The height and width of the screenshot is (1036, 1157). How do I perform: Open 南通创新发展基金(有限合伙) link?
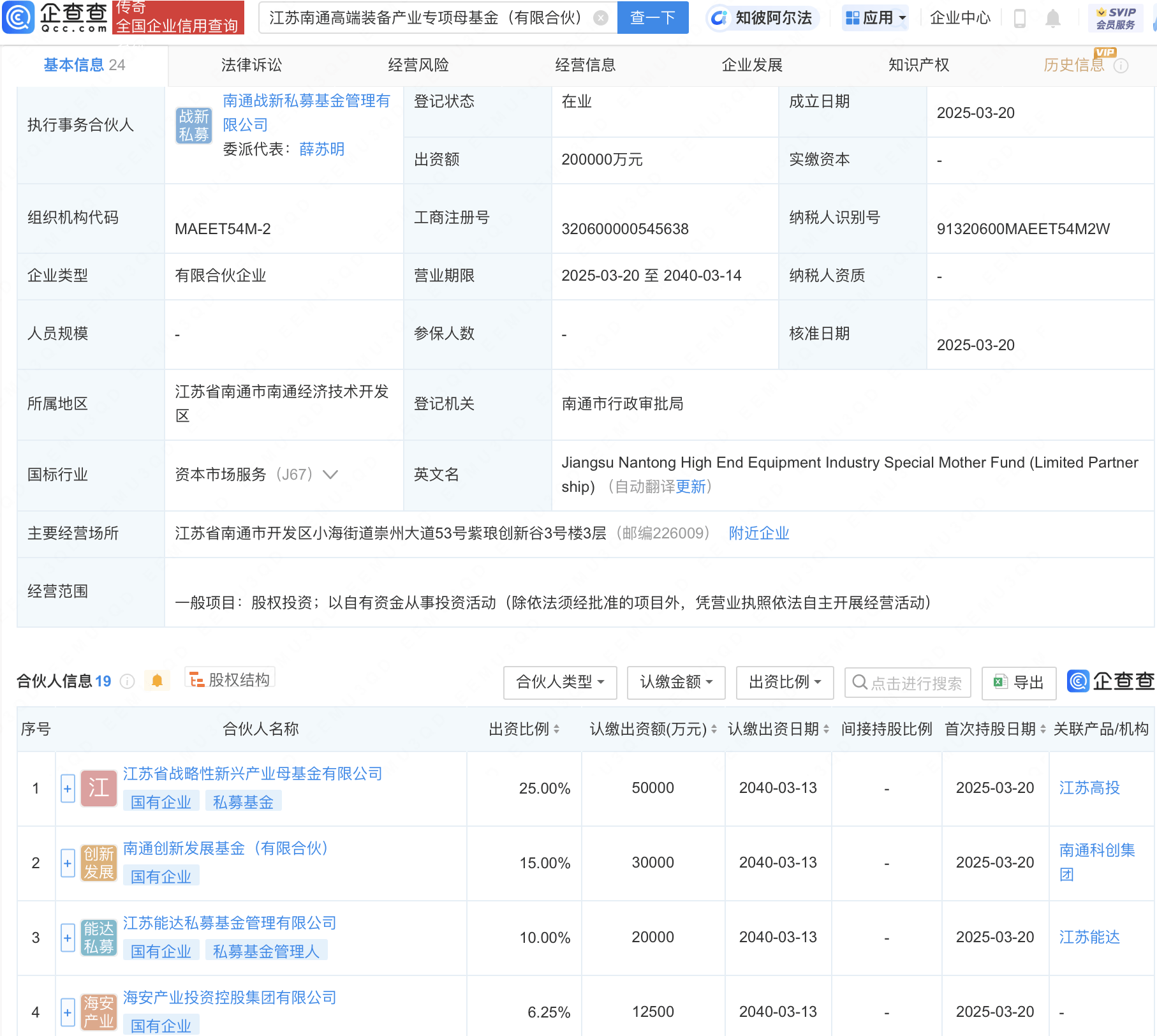[229, 848]
